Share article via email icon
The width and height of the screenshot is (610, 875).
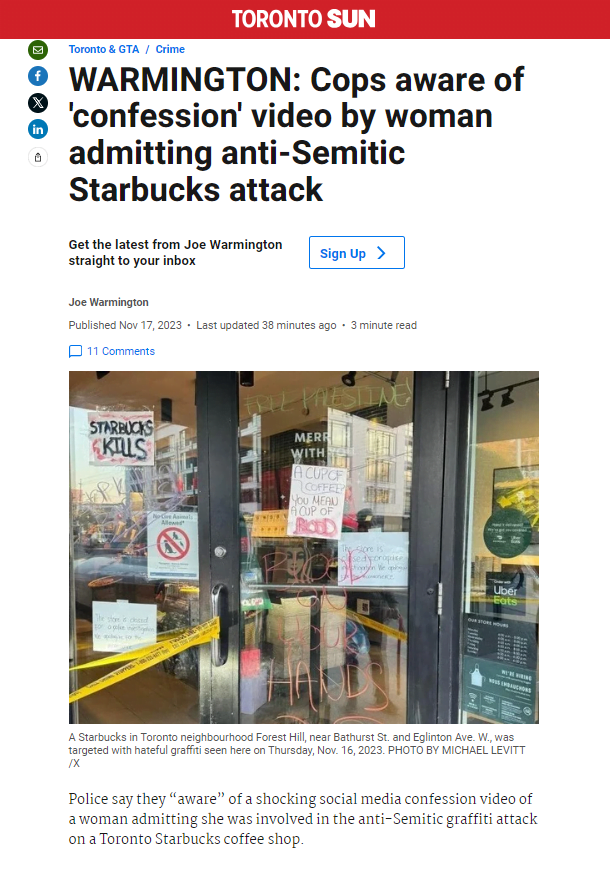(38, 50)
